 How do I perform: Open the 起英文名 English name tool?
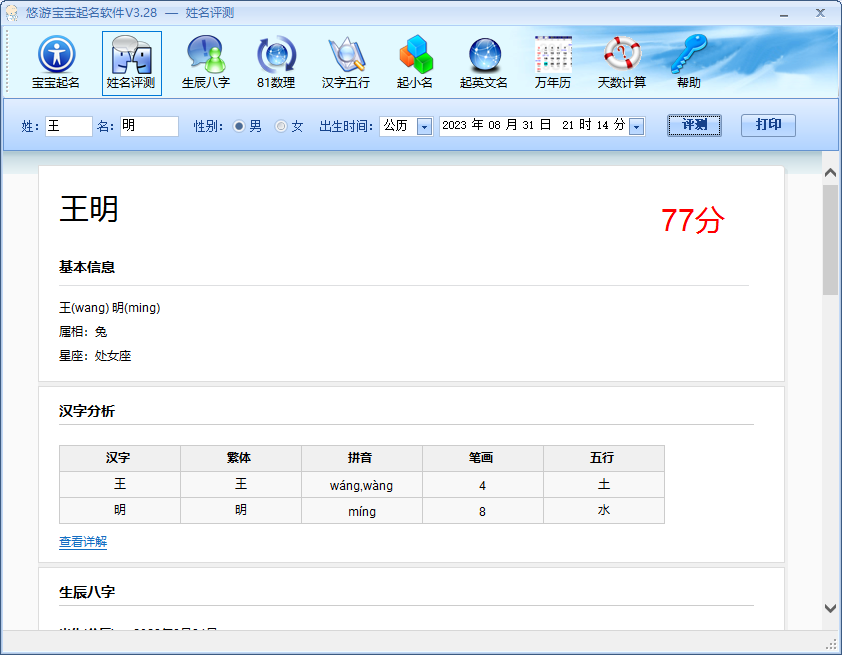click(x=484, y=62)
